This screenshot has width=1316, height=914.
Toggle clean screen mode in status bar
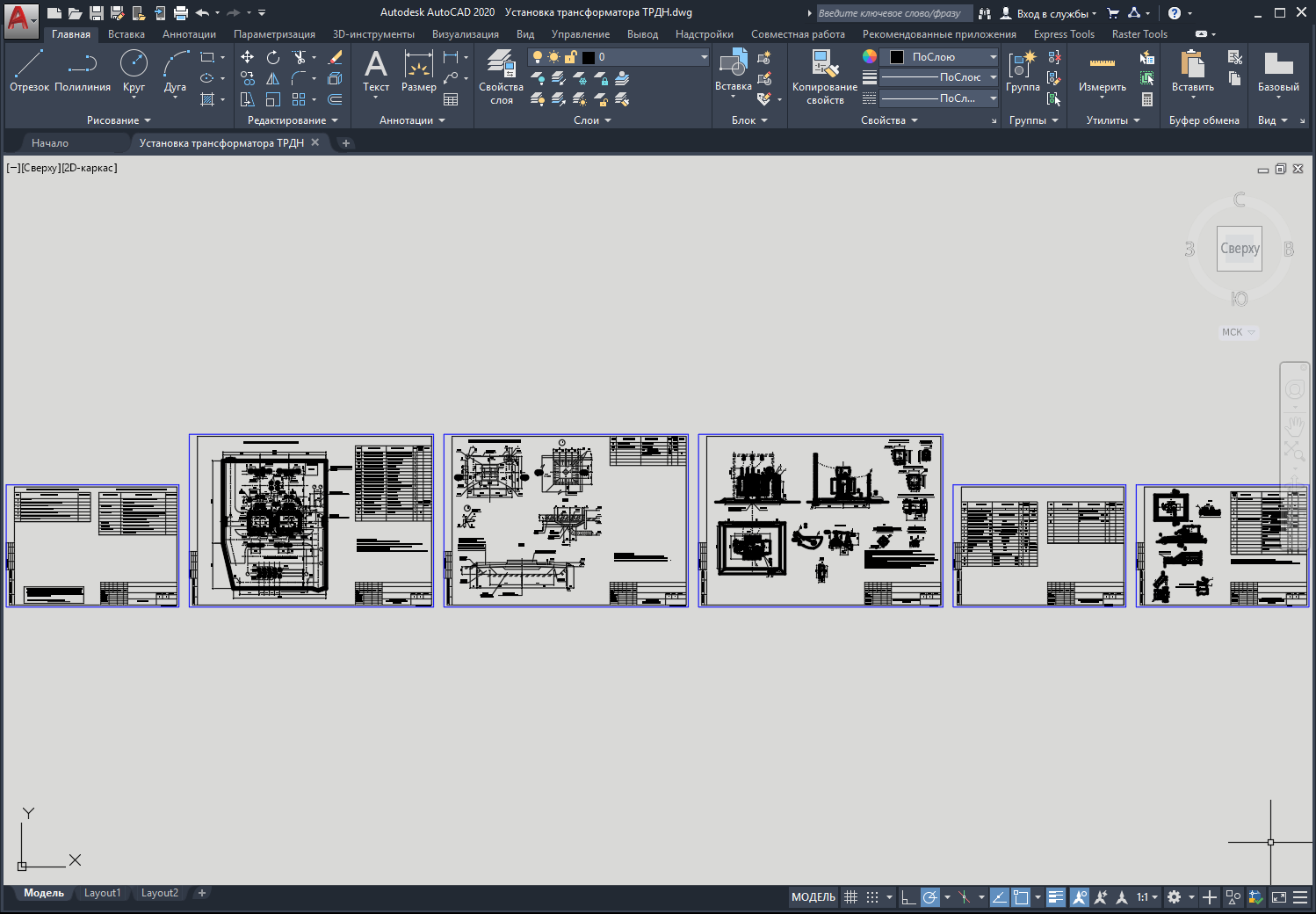point(1279,897)
